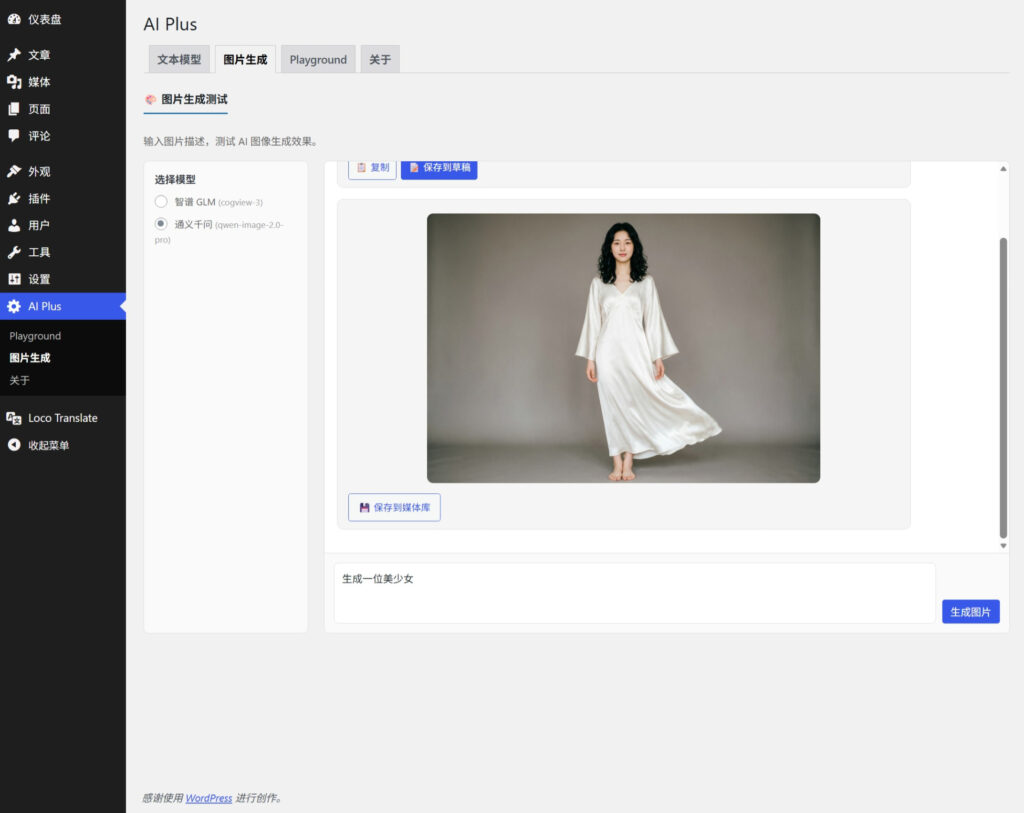Viewport: 1024px width, 813px height.
Task: Switch to the 文本模型 tab
Action: (179, 60)
